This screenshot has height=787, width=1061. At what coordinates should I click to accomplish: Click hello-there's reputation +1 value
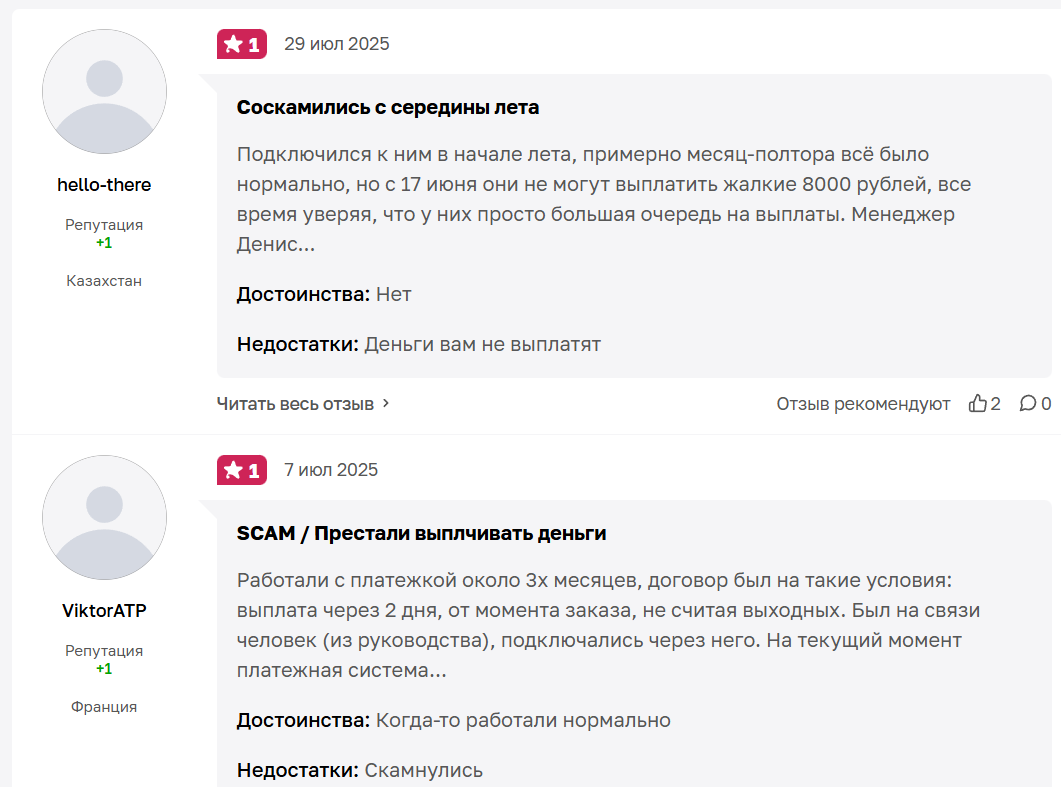click(x=104, y=243)
